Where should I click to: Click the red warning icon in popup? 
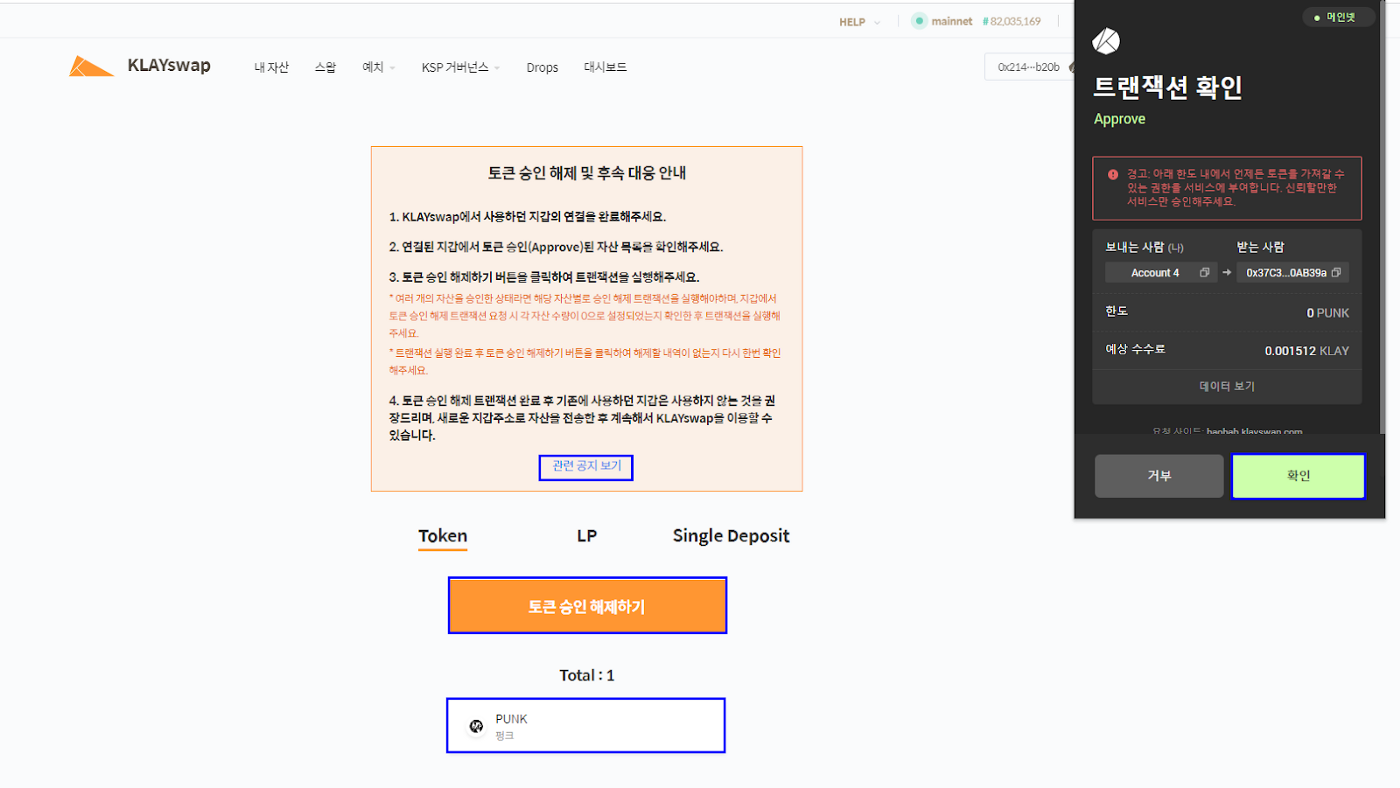click(x=1112, y=174)
